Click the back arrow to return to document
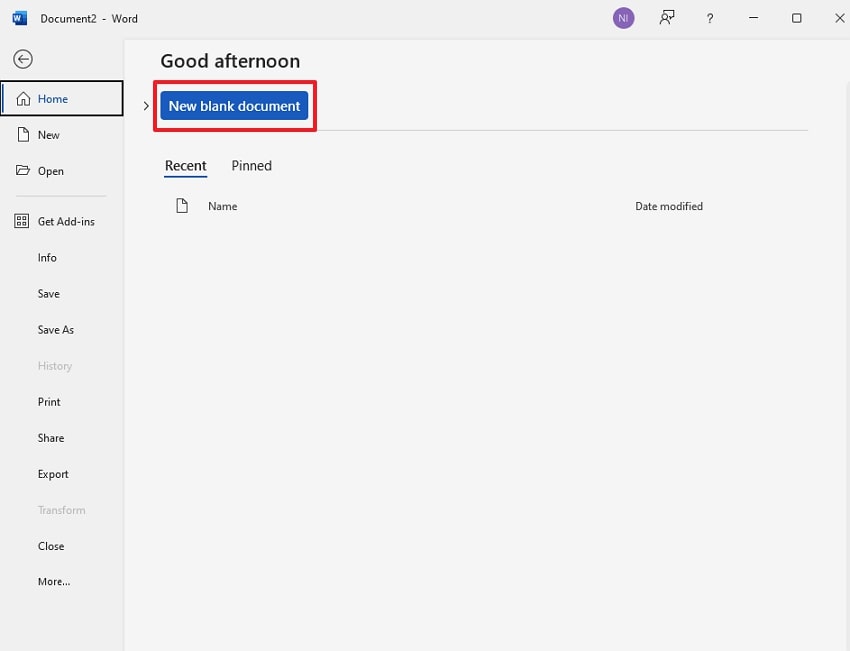The image size is (850, 651). (x=23, y=59)
